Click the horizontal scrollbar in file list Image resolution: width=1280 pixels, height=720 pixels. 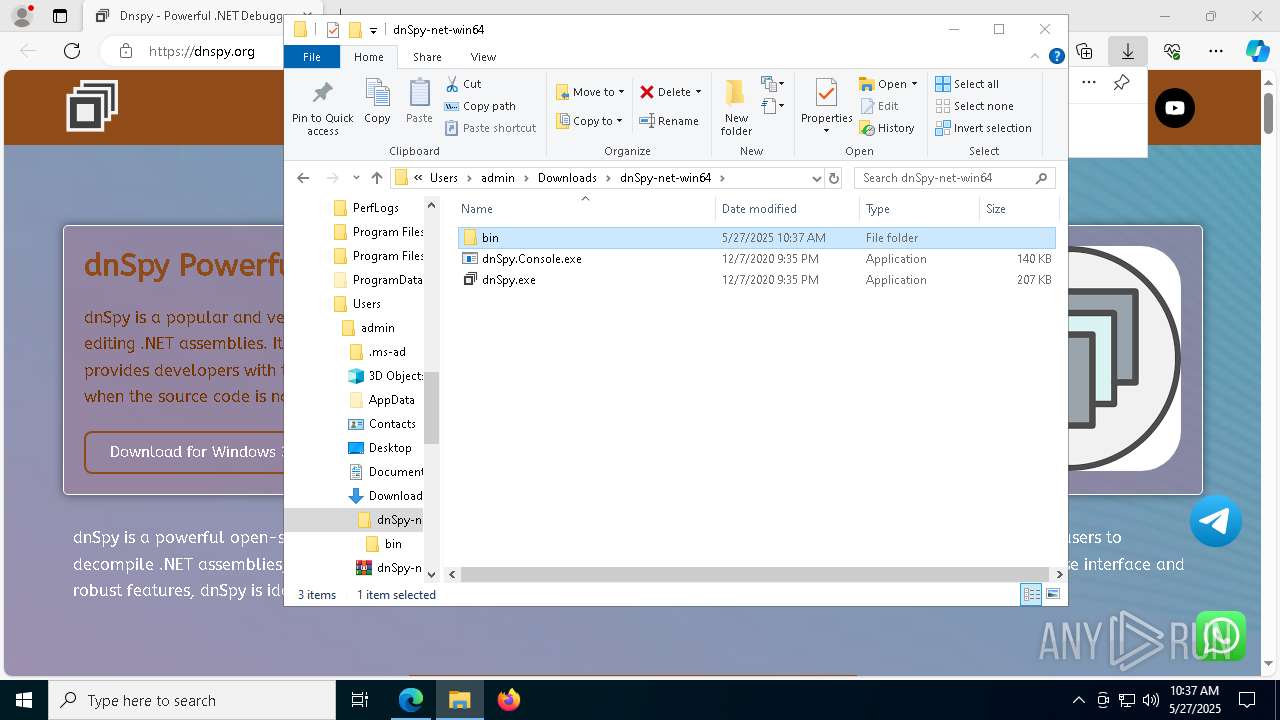[756, 575]
